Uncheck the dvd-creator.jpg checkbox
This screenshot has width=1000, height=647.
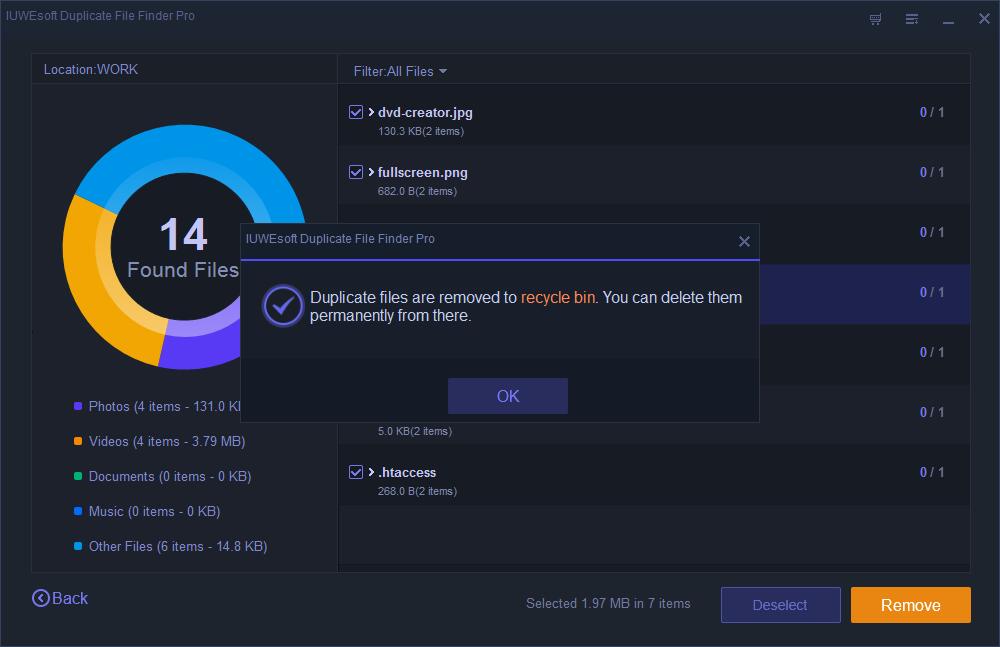tap(356, 112)
